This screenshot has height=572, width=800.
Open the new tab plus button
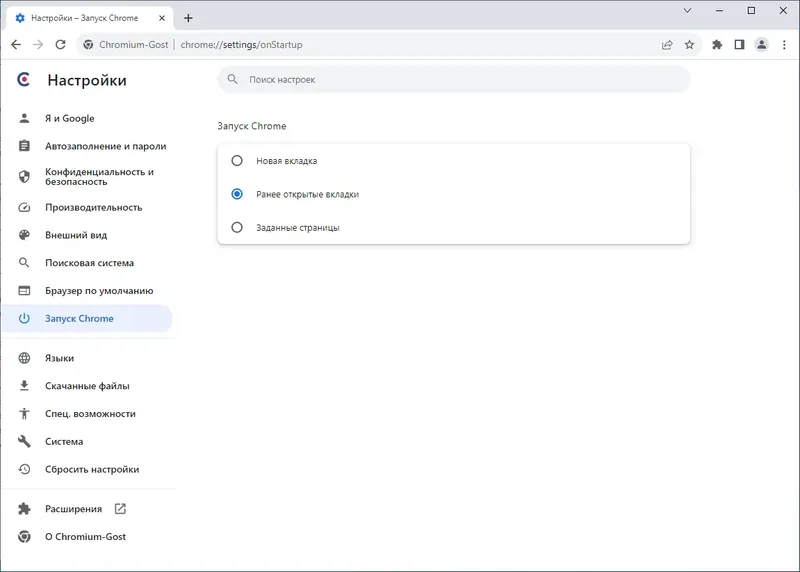tap(188, 18)
